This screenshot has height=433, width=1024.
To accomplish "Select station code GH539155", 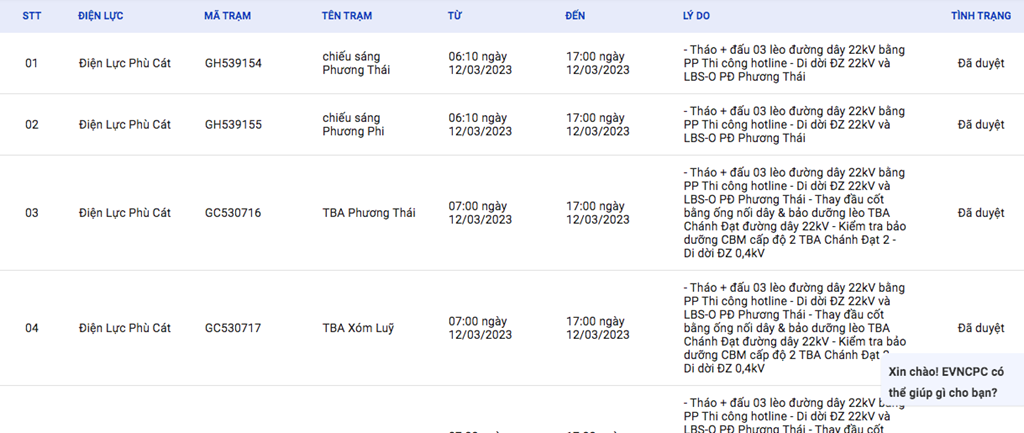I will pyautogui.click(x=233, y=125).
